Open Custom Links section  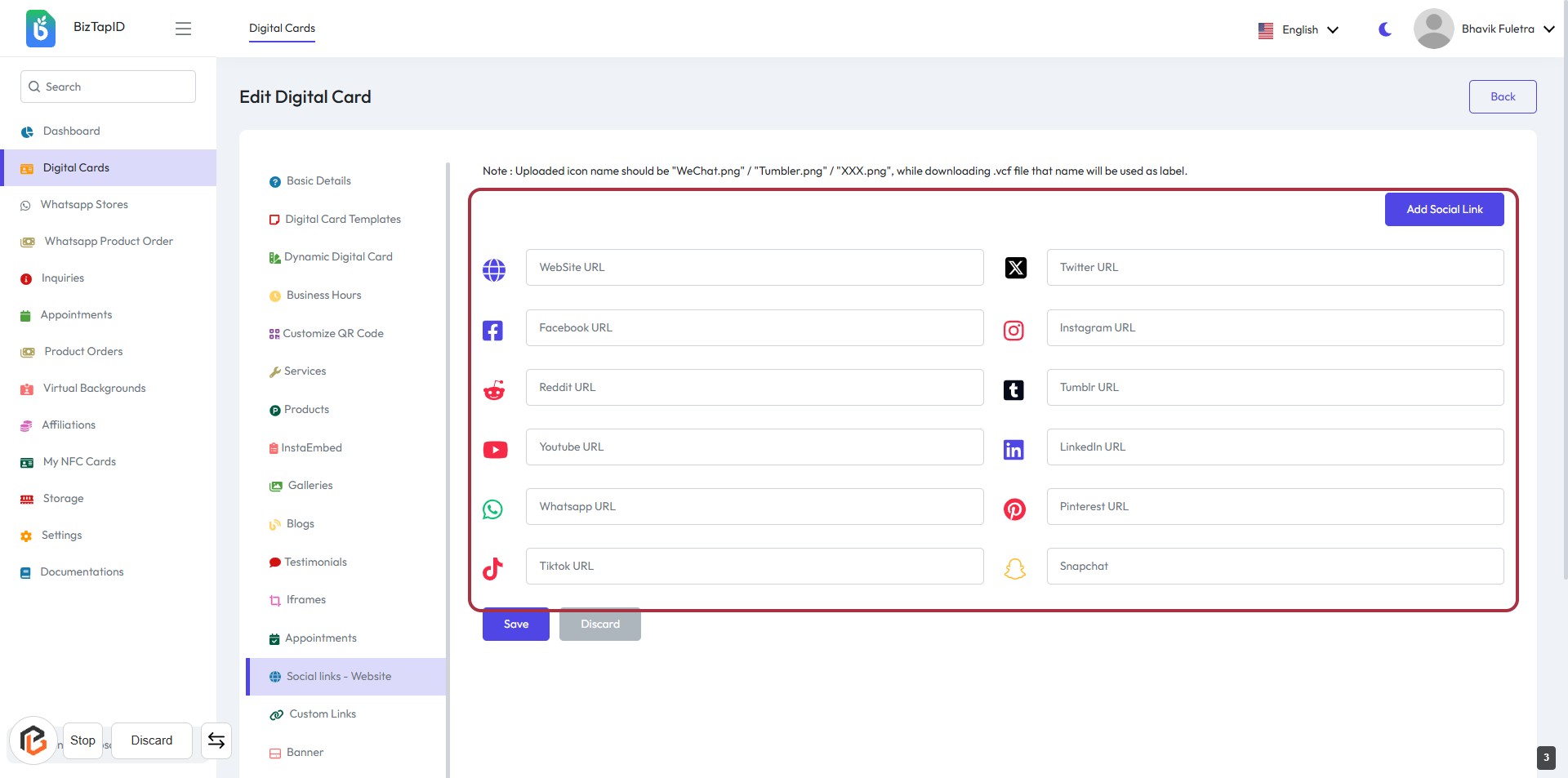tap(323, 714)
